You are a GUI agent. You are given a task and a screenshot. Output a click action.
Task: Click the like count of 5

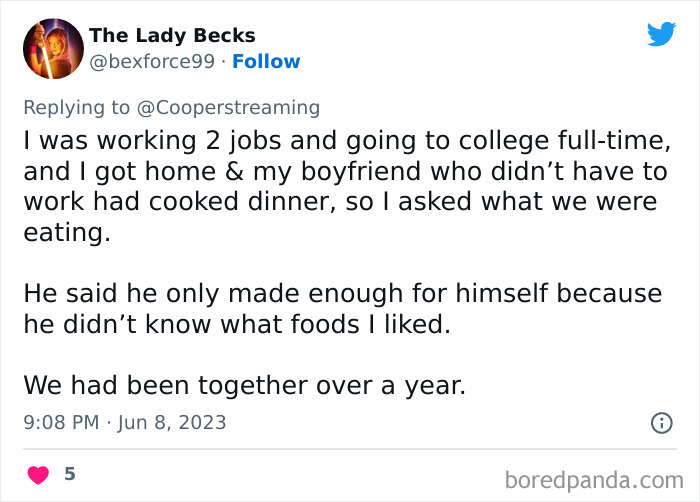tap(70, 474)
